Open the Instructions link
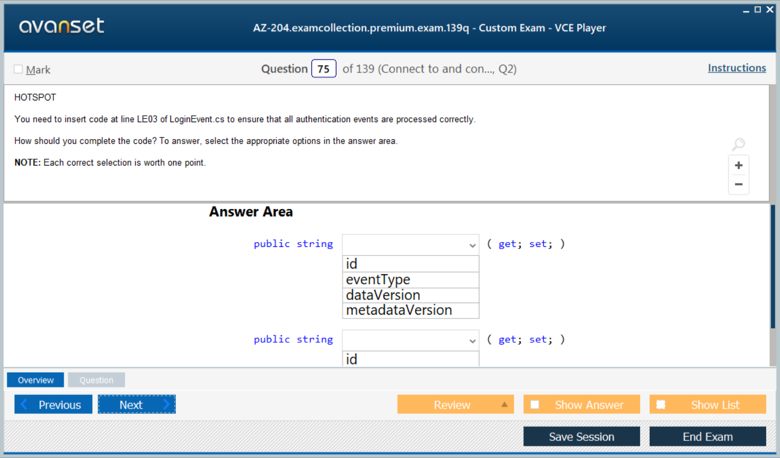This screenshot has height=458, width=780. click(737, 68)
